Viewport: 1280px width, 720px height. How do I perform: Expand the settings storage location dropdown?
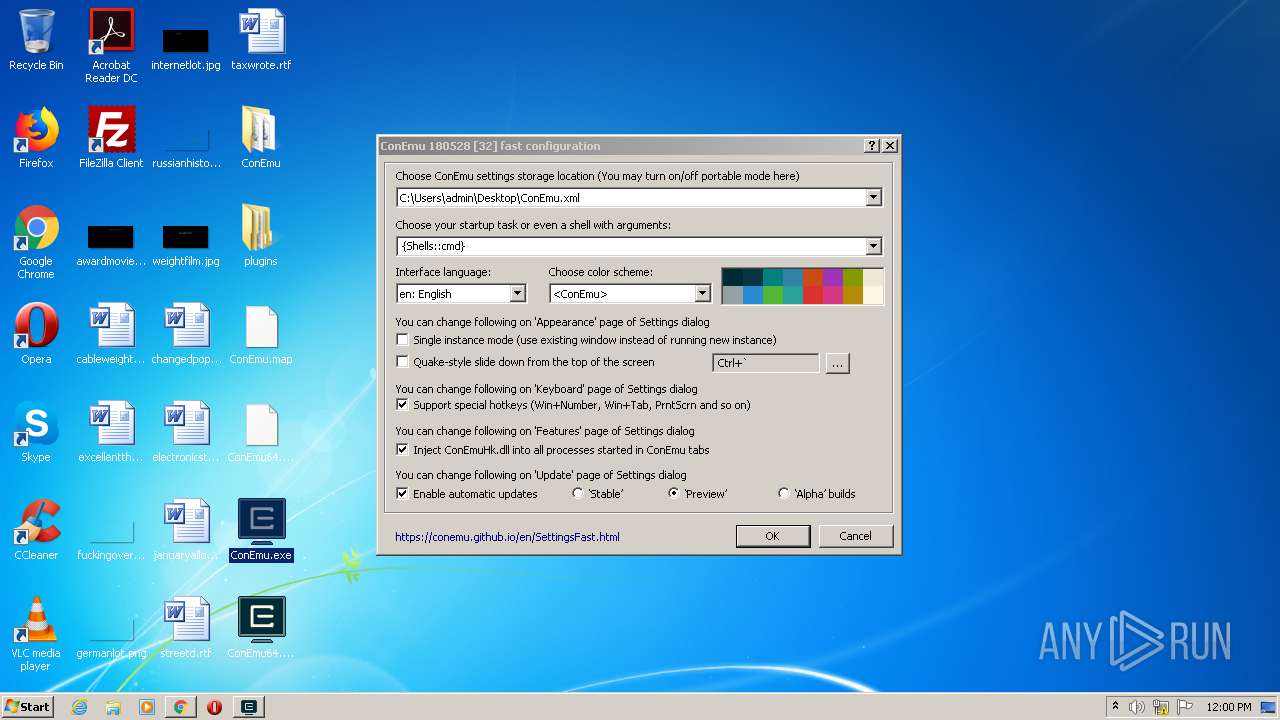click(x=873, y=198)
